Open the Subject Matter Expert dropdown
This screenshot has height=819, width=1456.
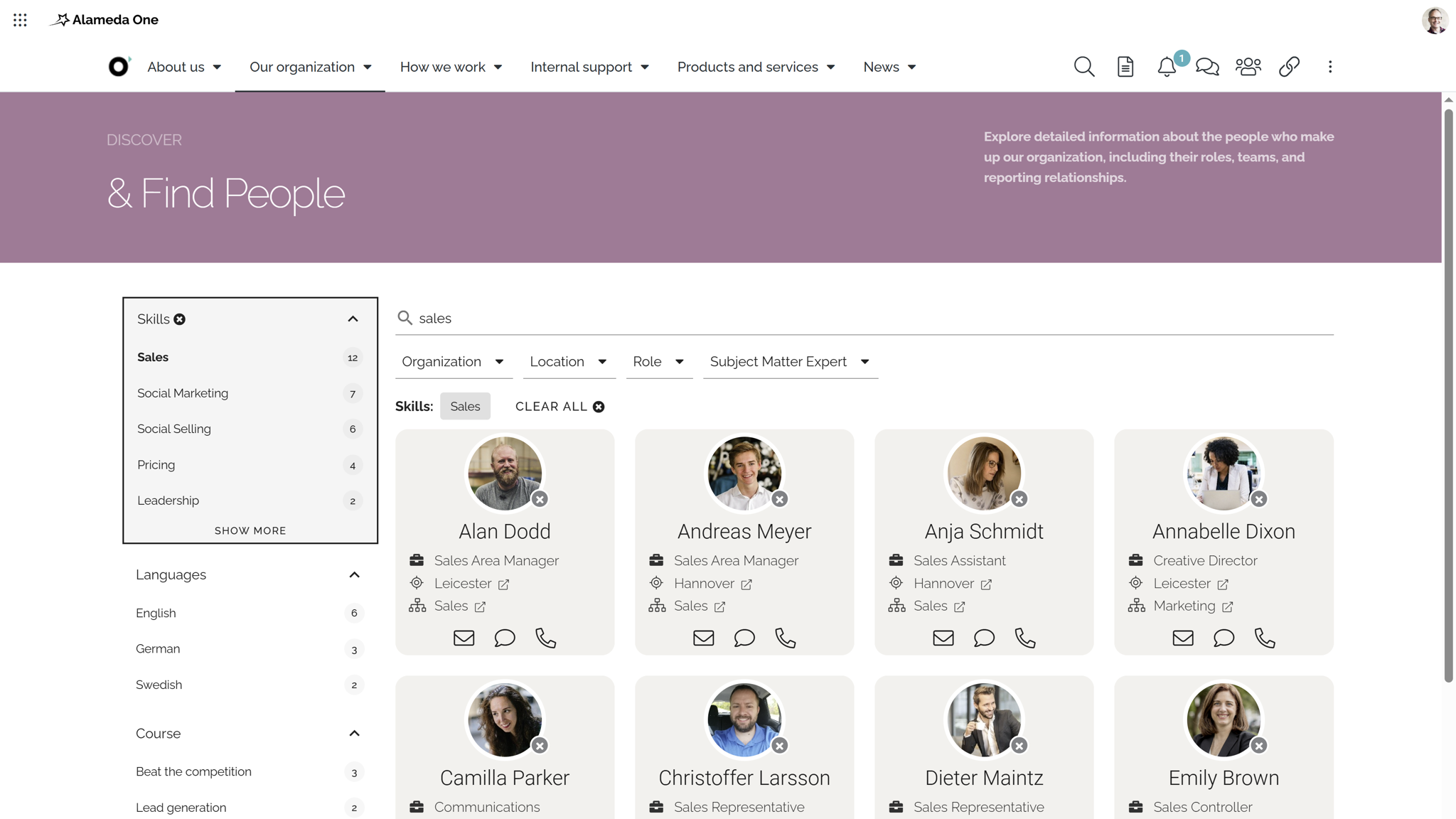pyautogui.click(x=790, y=362)
